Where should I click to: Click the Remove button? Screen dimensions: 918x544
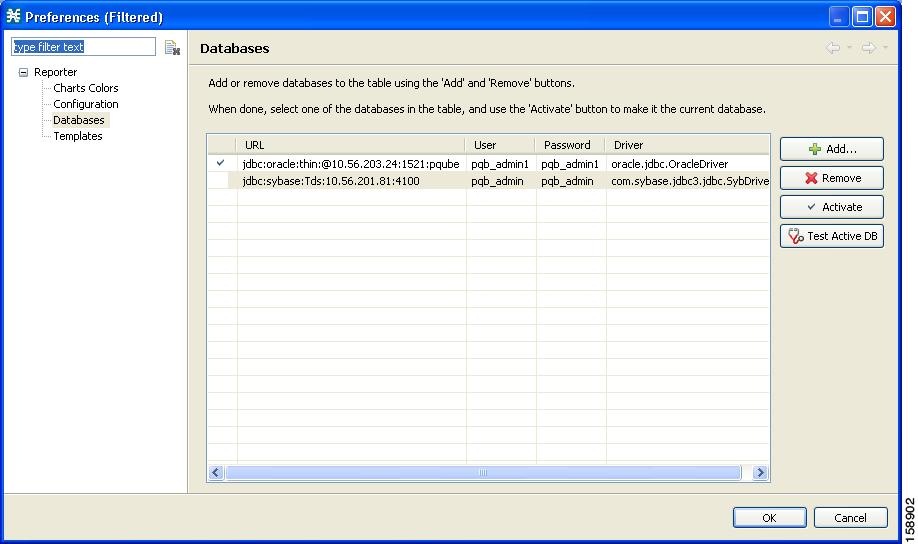pyautogui.click(x=831, y=178)
